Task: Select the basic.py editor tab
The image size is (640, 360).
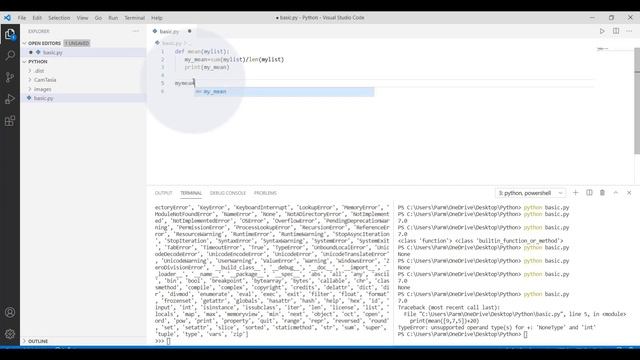Action: coord(169,31)
